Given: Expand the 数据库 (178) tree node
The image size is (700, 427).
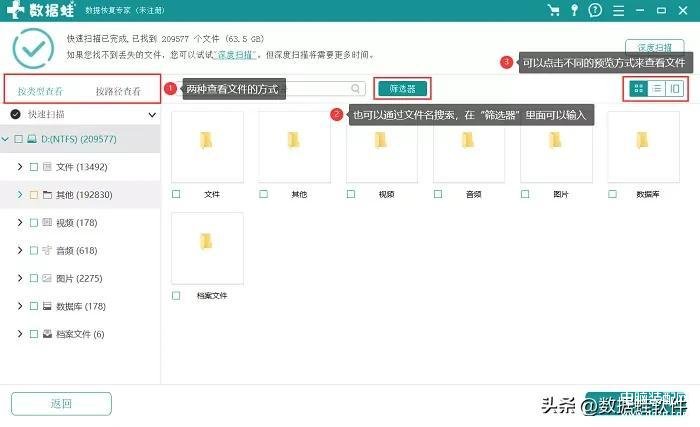Looking at the screenshot, I should coord(20,306).
